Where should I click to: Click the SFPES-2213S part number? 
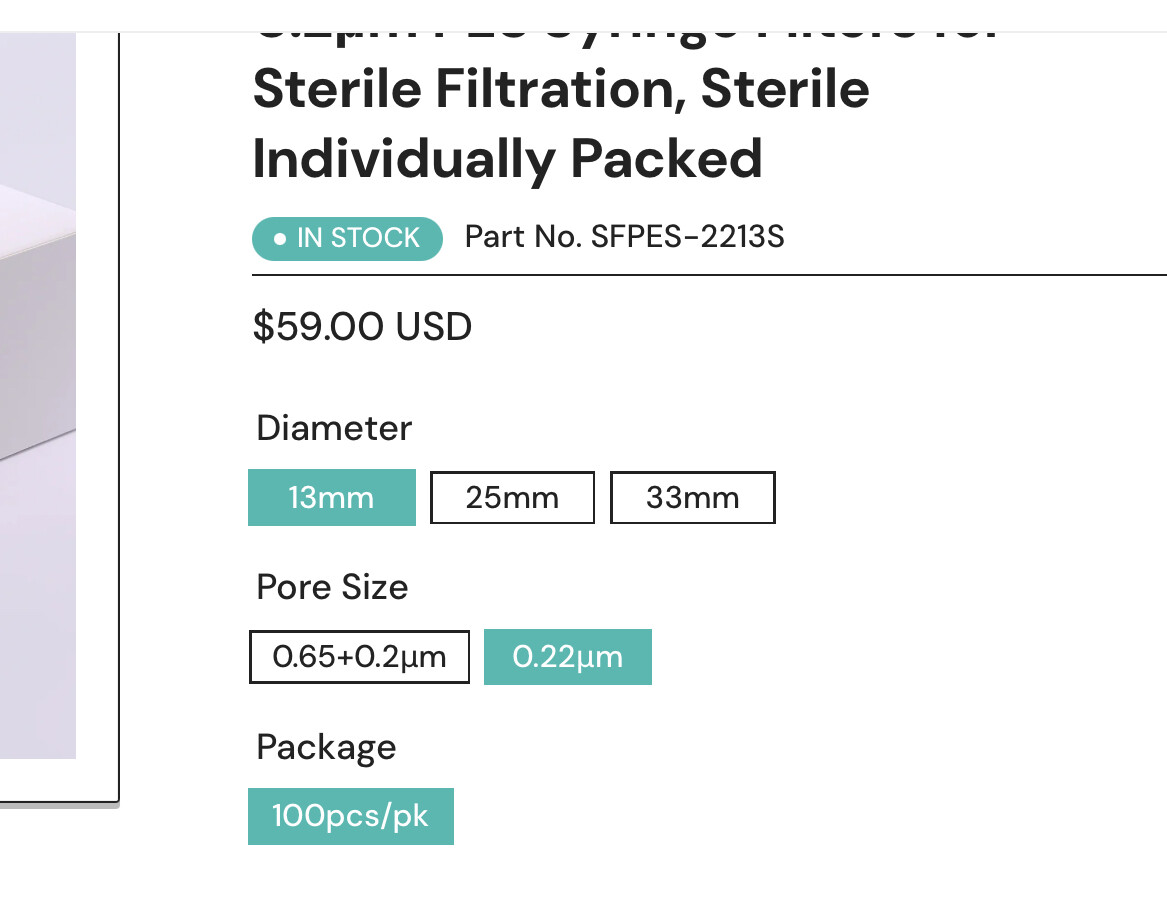pyautogui.click(x=688, y=238)
